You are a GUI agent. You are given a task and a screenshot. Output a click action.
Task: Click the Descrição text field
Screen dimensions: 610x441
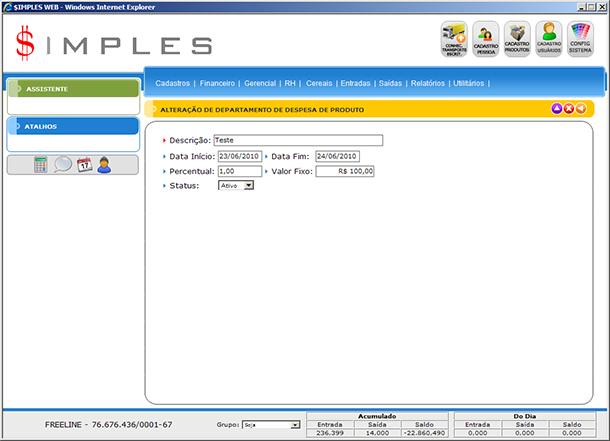pos(297,141)
